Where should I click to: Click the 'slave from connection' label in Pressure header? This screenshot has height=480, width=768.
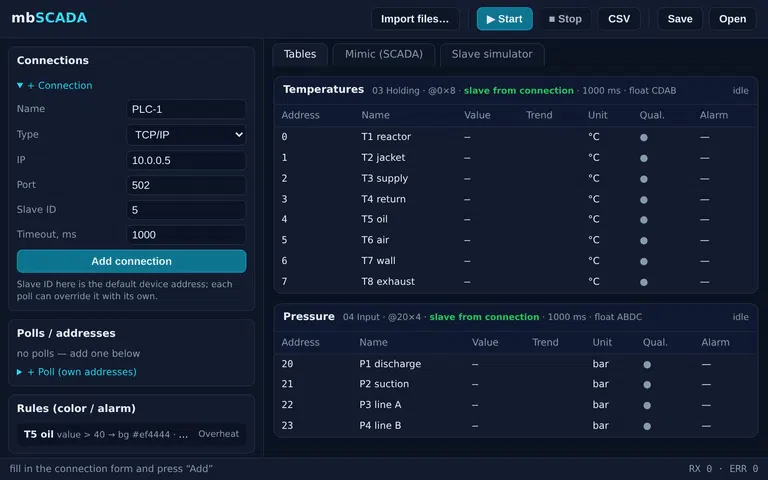coord(484,317)
